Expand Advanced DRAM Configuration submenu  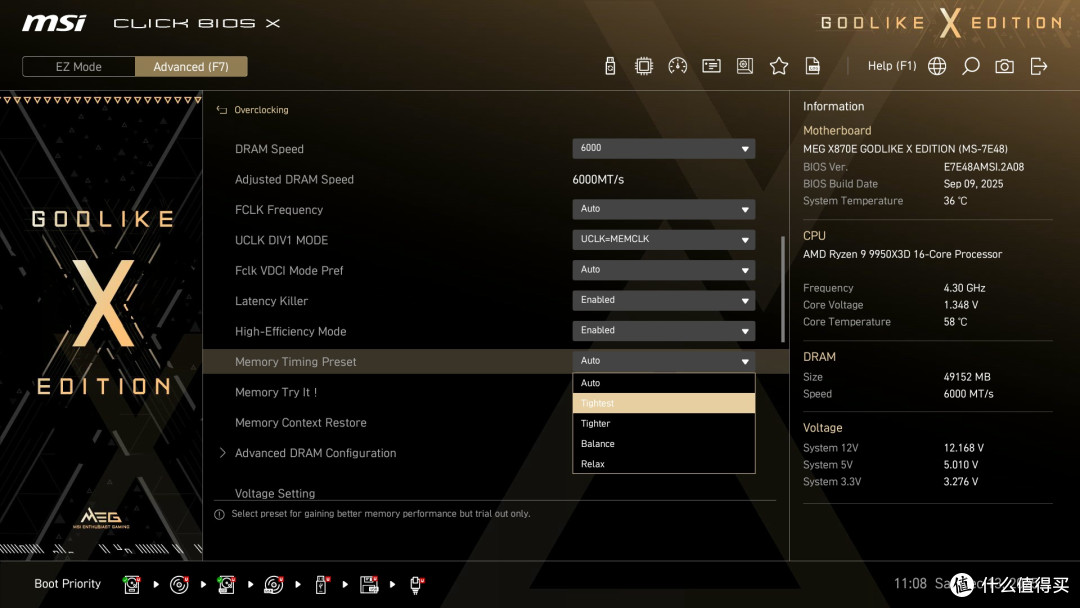(315, 453)
